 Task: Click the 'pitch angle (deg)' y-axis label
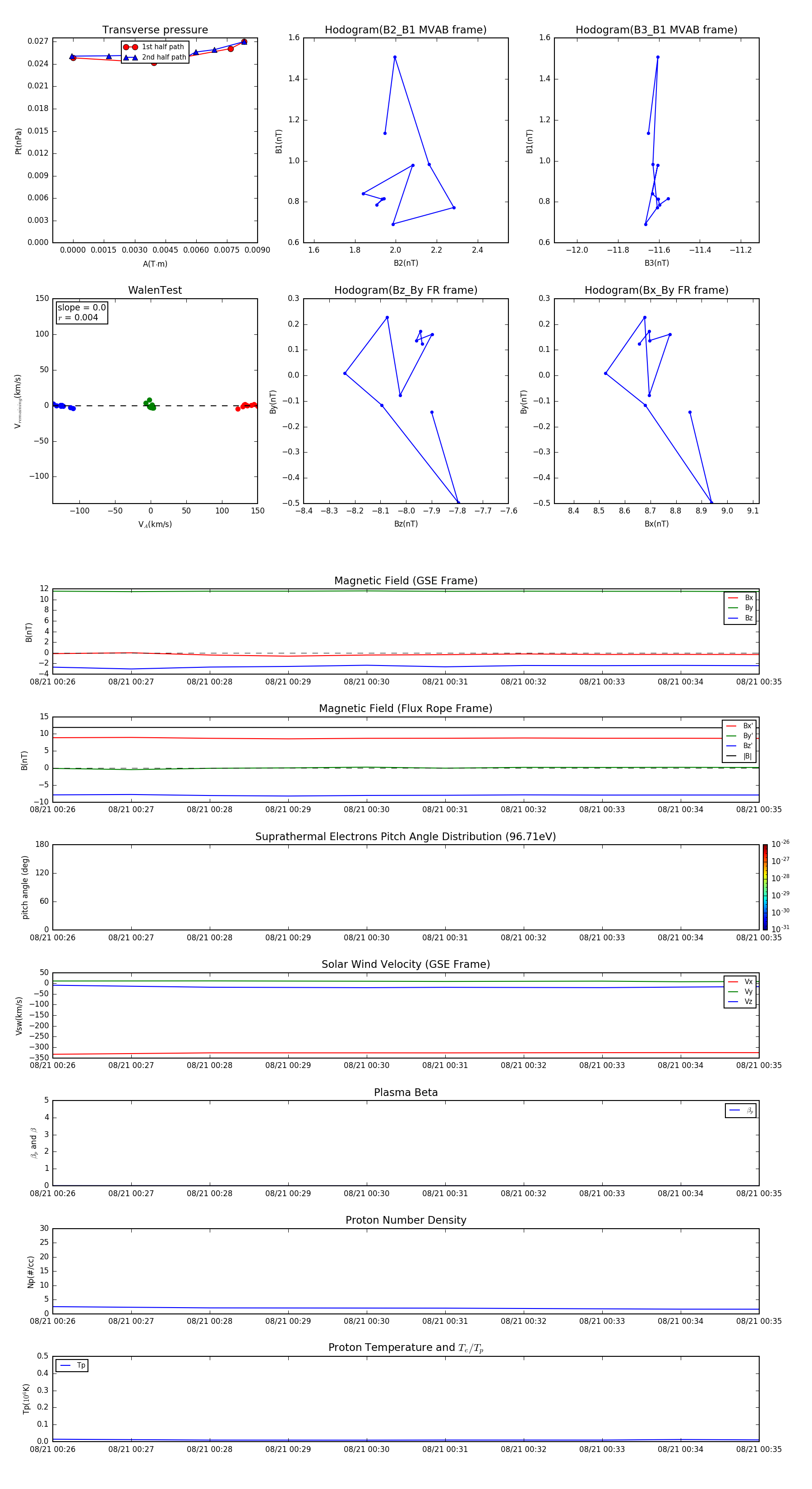pyautogui.click(x=25, y=887)
